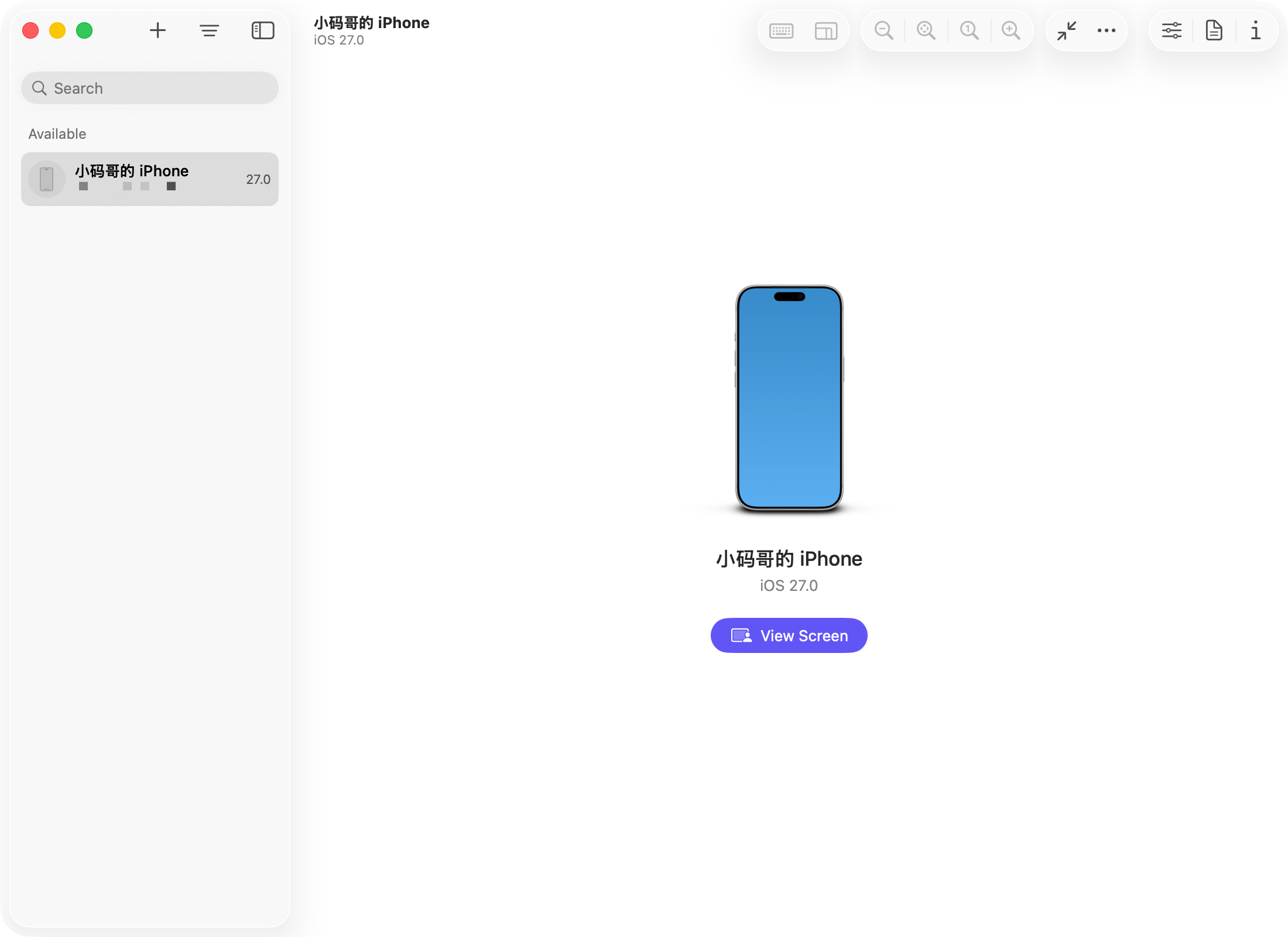The image size is (1288, 937).
Task: Click actual size magnifier icon
Action: (970, 30)
